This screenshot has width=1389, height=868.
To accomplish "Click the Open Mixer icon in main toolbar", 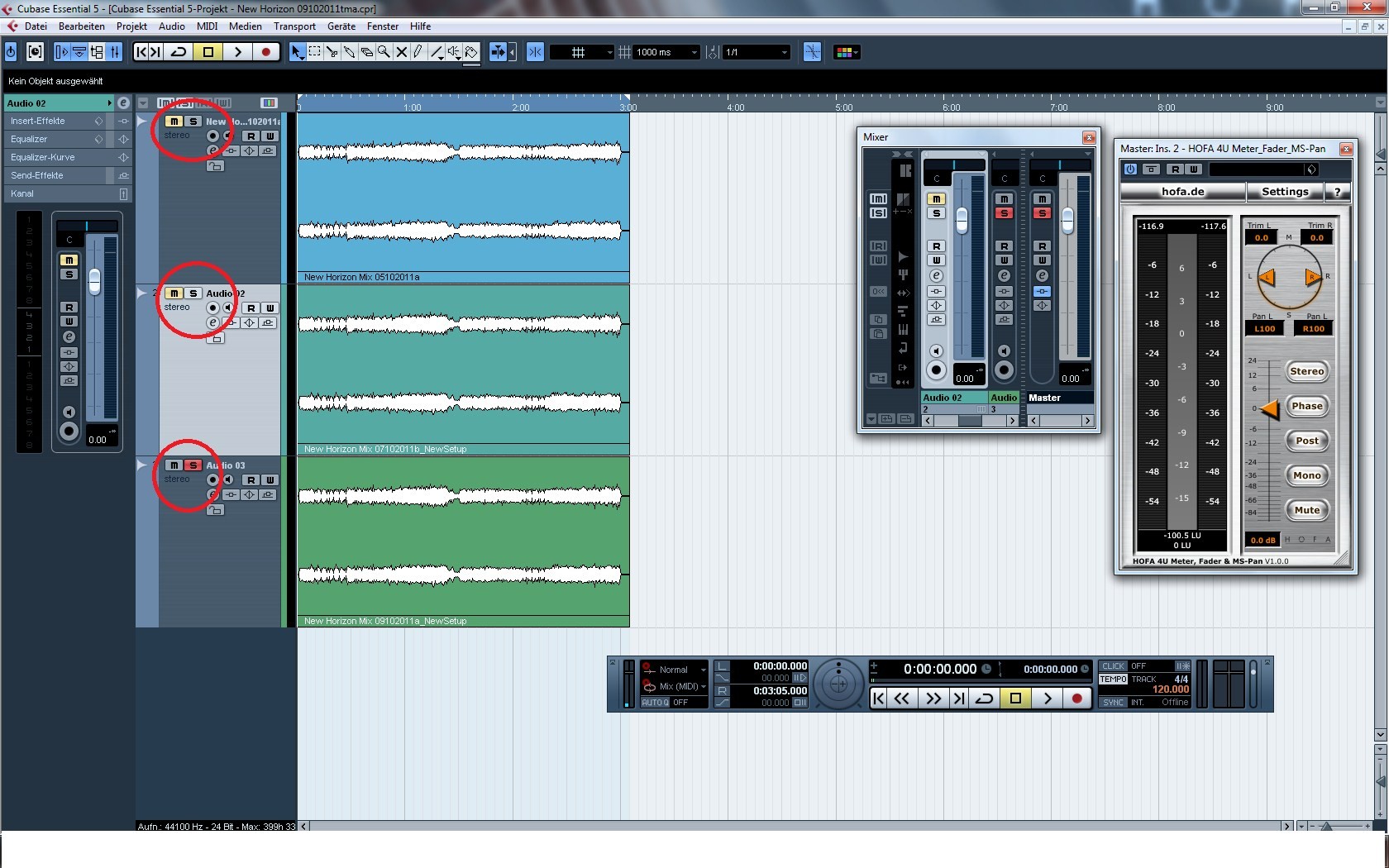I will [115, 52].
